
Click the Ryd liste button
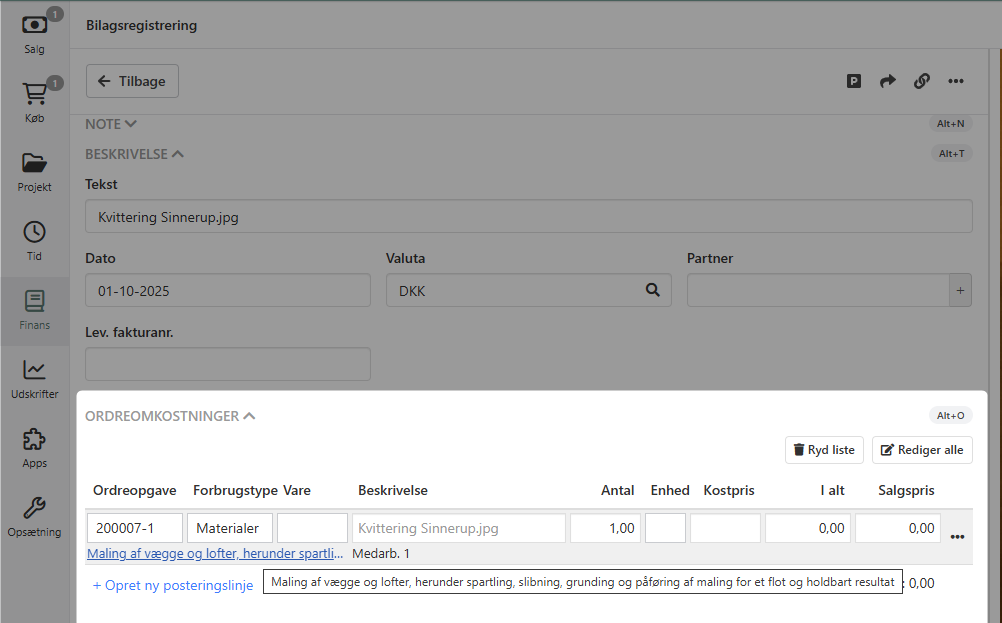[824, 450]
